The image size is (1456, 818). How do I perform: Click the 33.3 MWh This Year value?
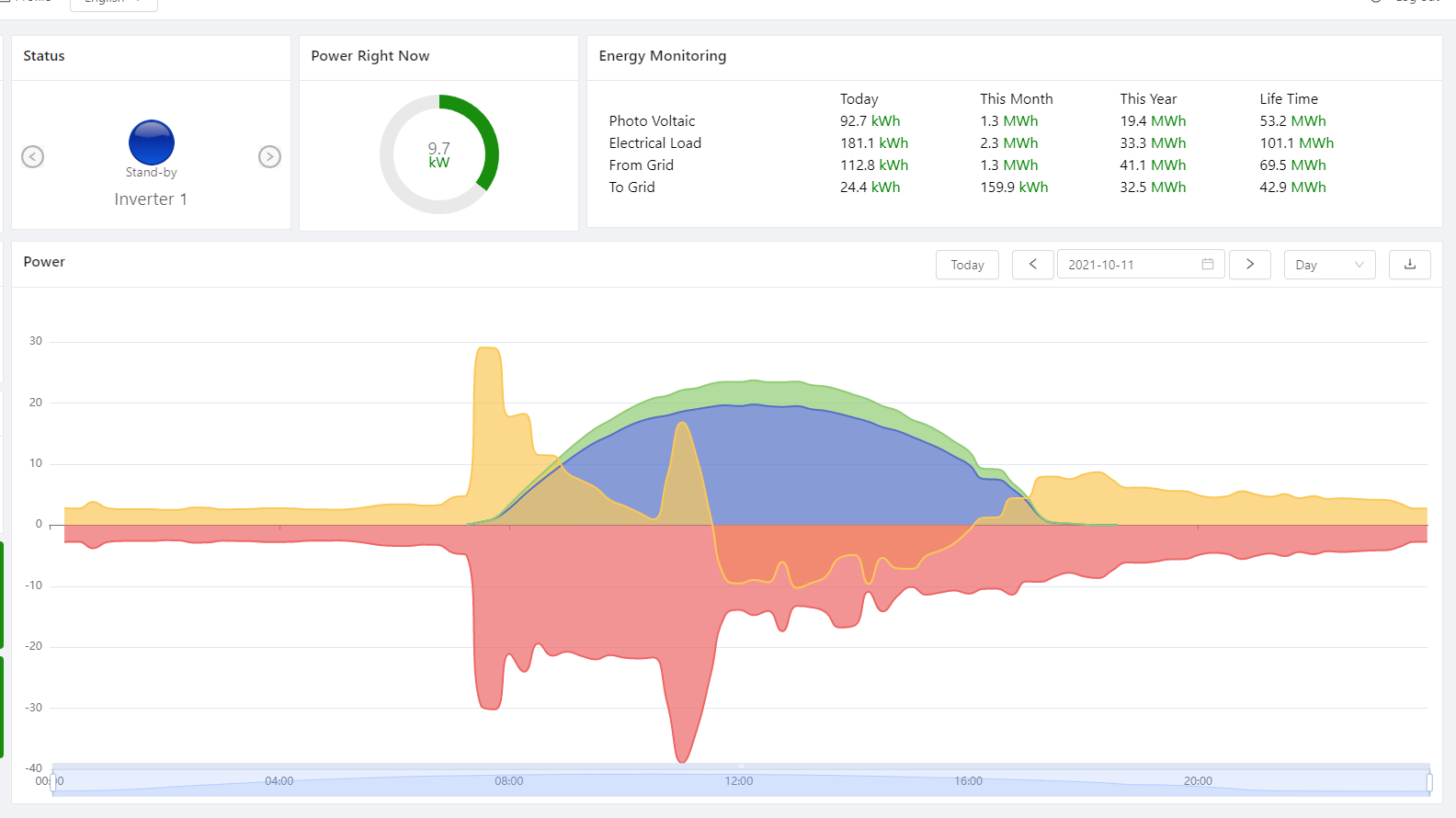pyautogui.click(x=1153, y=143)
